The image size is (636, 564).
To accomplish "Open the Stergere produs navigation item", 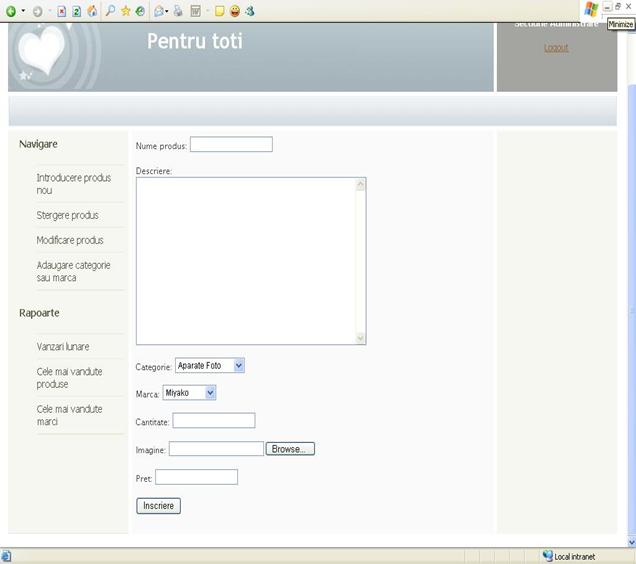I will (67, 215).
